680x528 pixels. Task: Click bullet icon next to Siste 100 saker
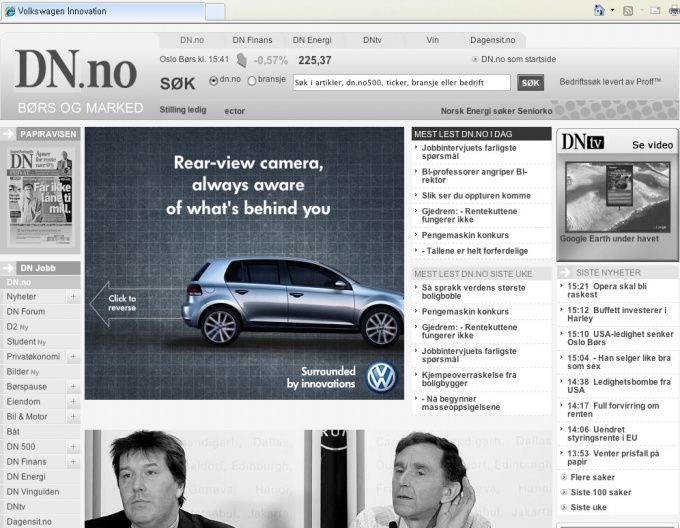564,492
